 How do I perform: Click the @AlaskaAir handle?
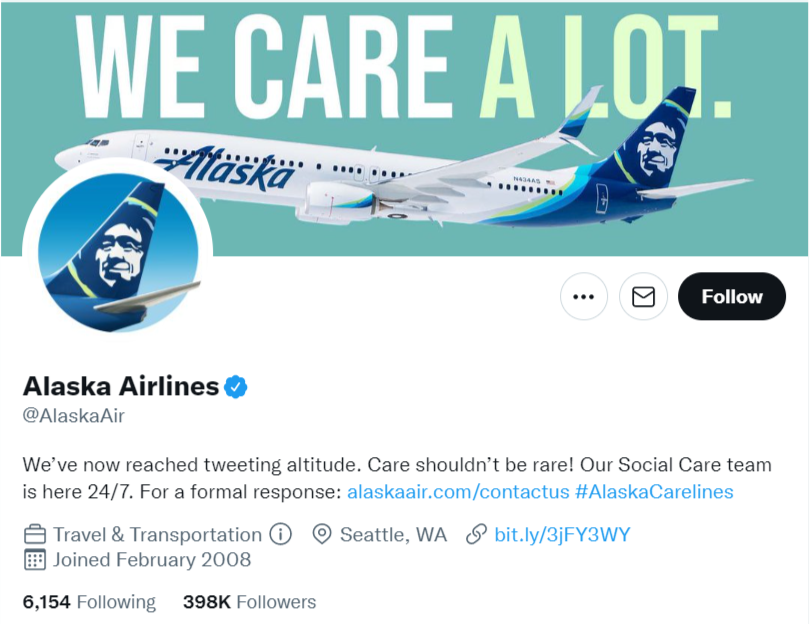73,416
